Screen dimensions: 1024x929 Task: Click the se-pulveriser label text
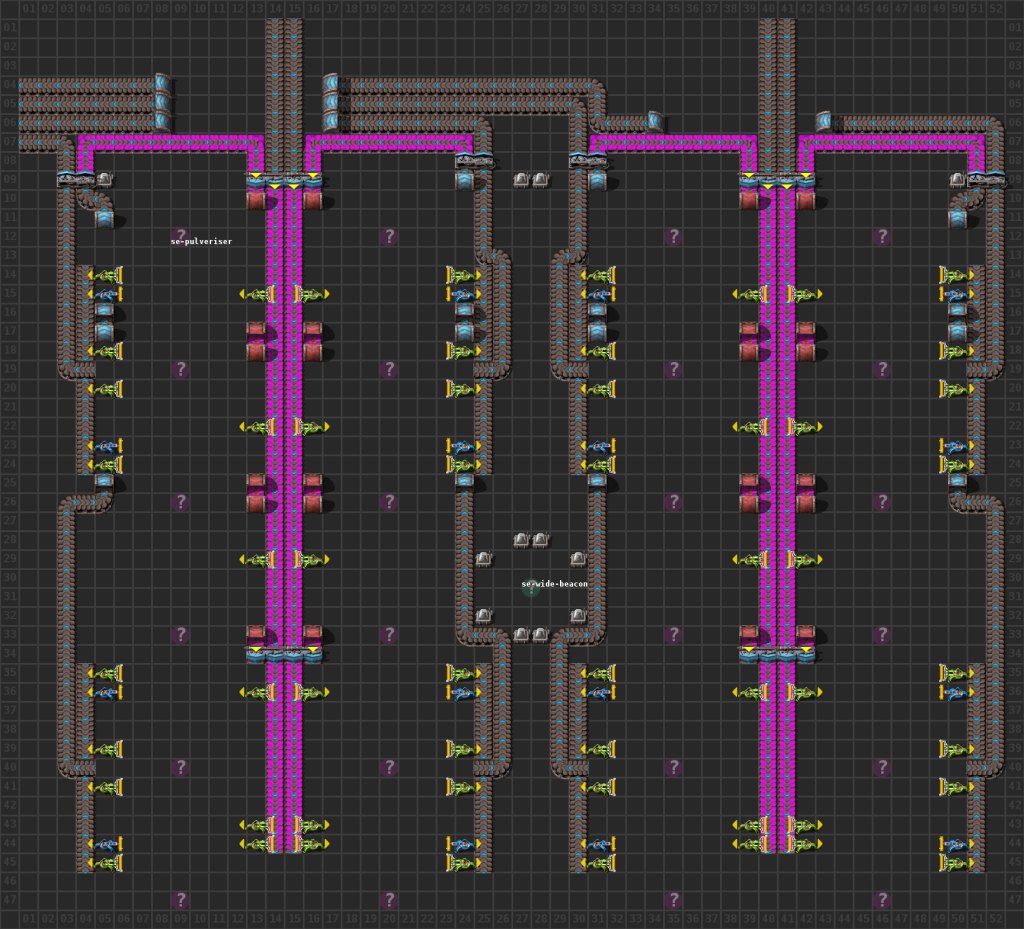point(201,242)
